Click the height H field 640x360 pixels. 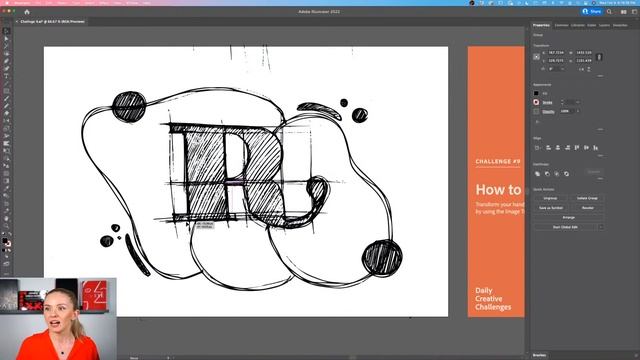(584, 60)
